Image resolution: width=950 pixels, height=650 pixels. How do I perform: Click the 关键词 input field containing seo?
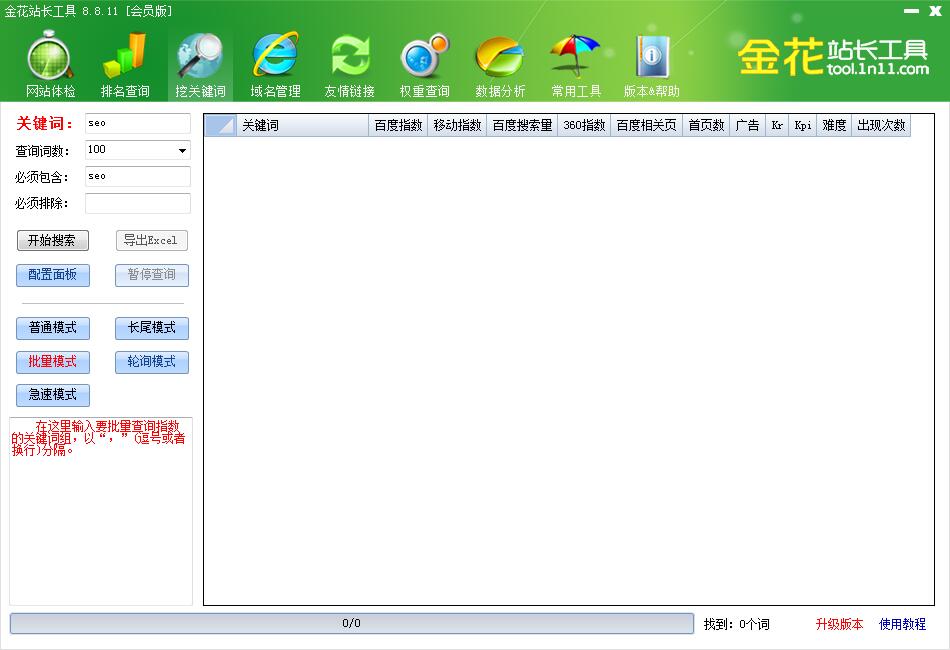[x=138, y=123]
